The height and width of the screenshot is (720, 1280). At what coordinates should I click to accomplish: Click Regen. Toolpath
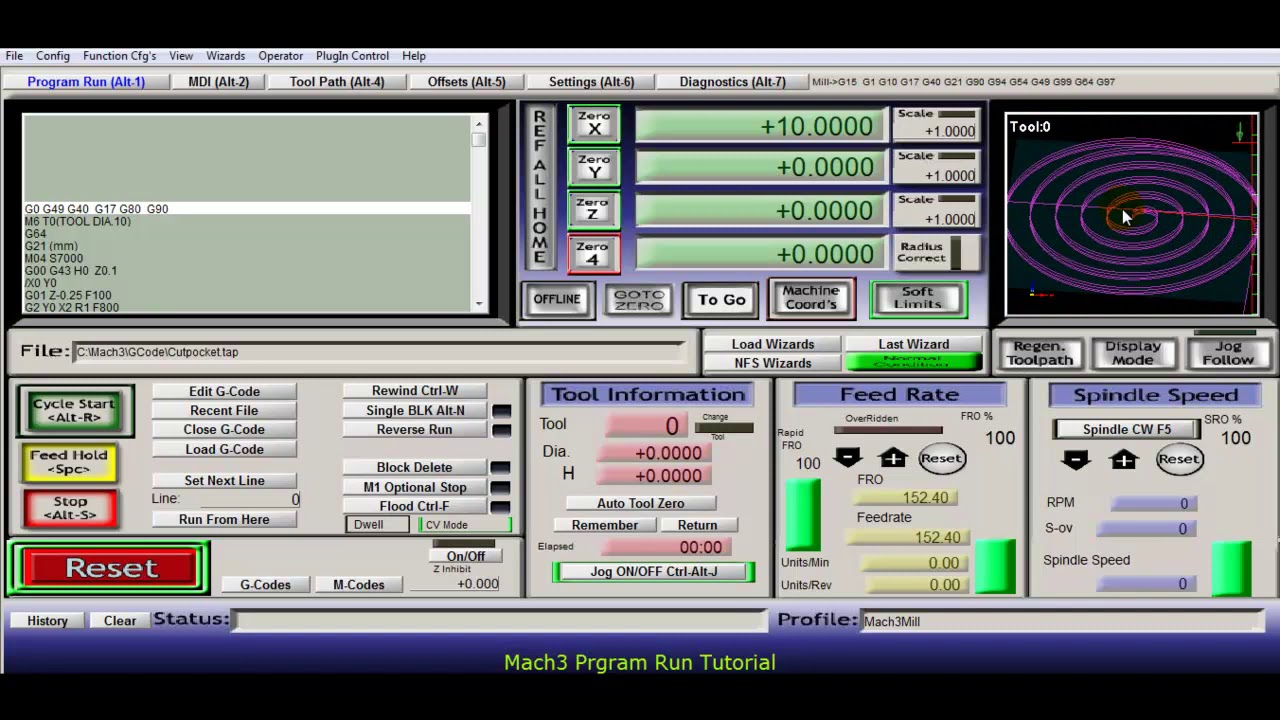(x=1039, y=353)
